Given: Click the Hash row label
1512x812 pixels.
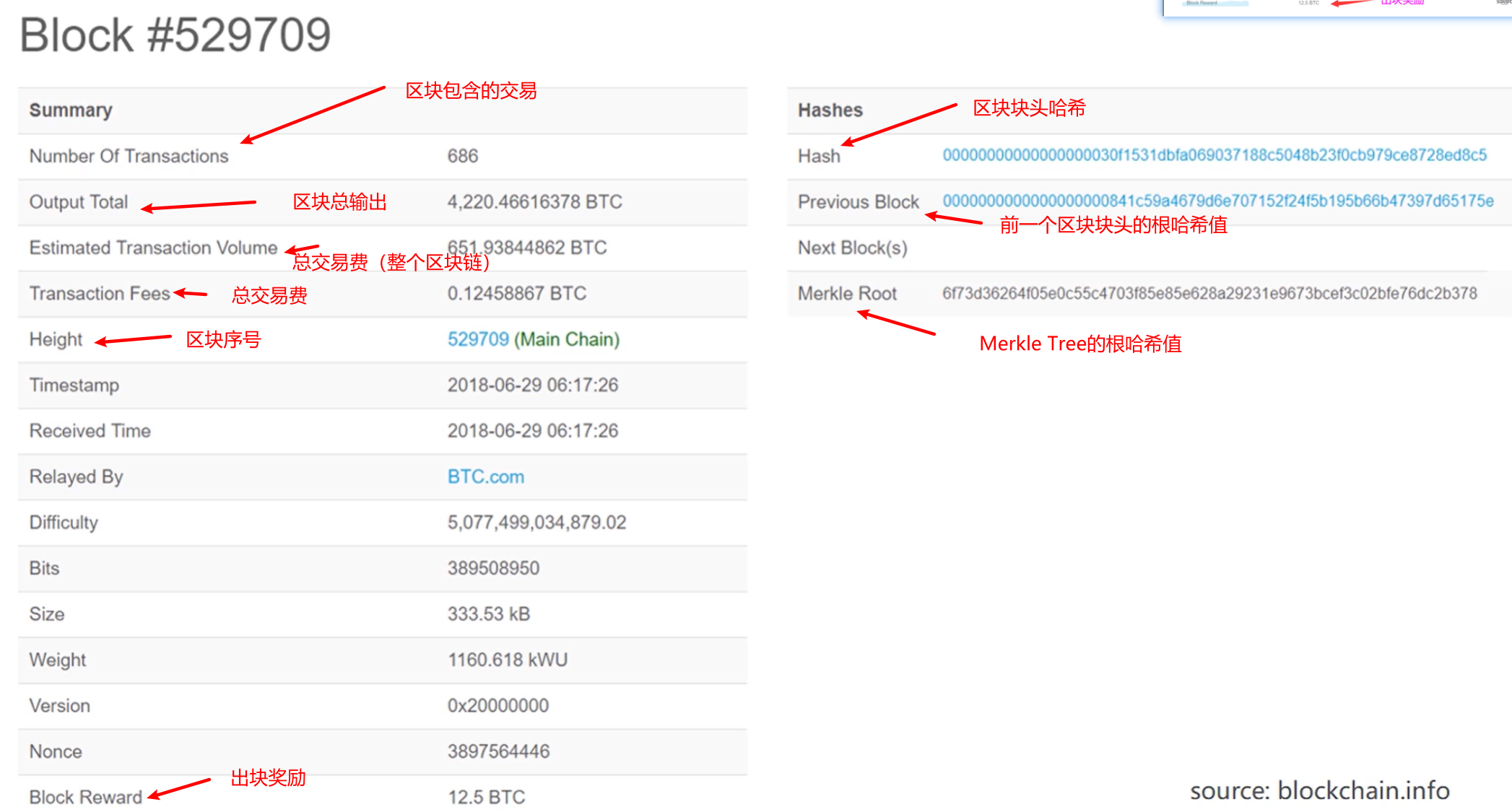Looking at the screenshot, I should pyautogui.click(x=819, y=156).
